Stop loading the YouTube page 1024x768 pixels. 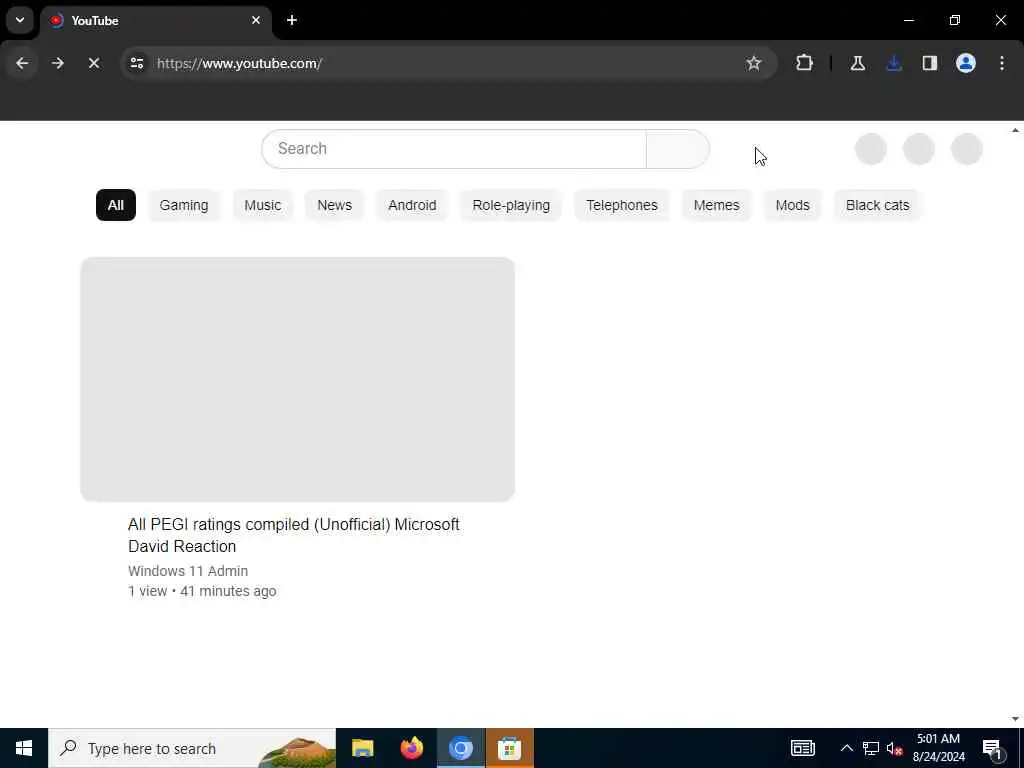(x=93, y=63)
